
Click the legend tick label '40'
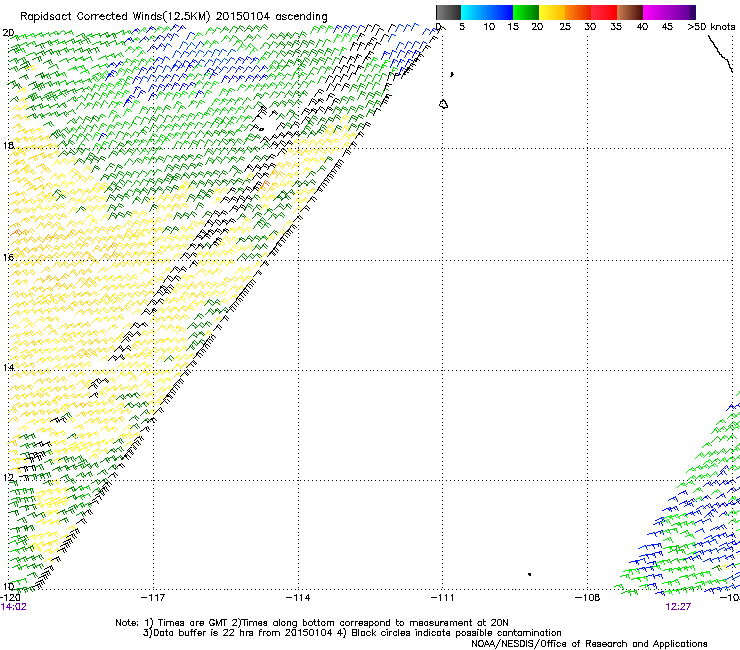click(642, 27)
